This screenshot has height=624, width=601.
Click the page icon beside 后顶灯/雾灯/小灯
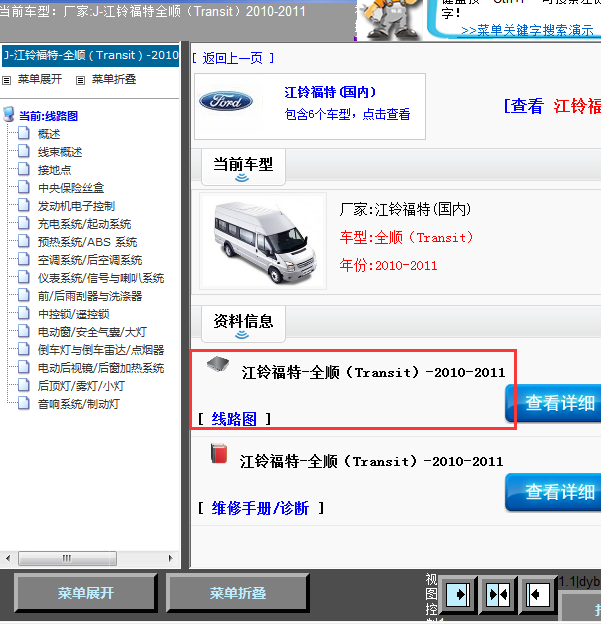(x=24, y=385)
